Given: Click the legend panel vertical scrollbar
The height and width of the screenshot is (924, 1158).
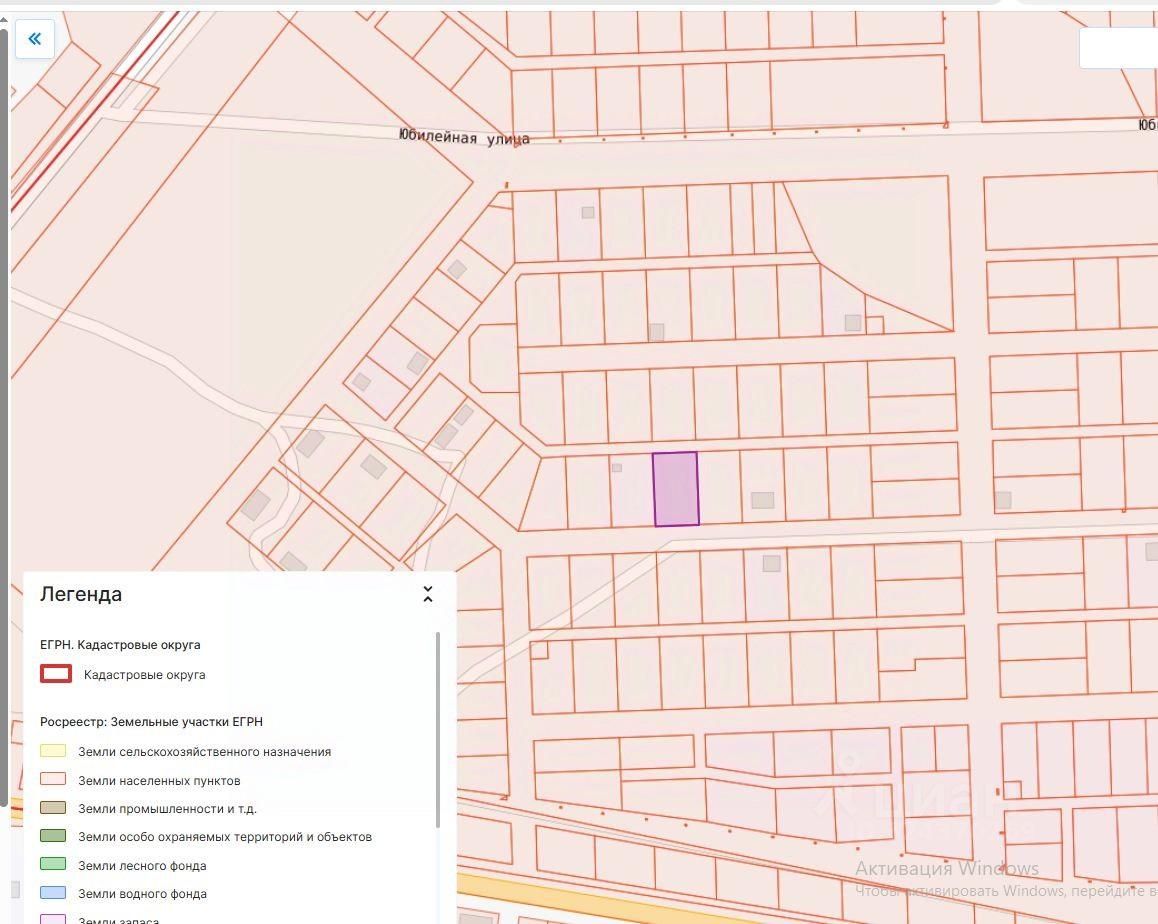Looking at the screenshot, I should (438, 730).
